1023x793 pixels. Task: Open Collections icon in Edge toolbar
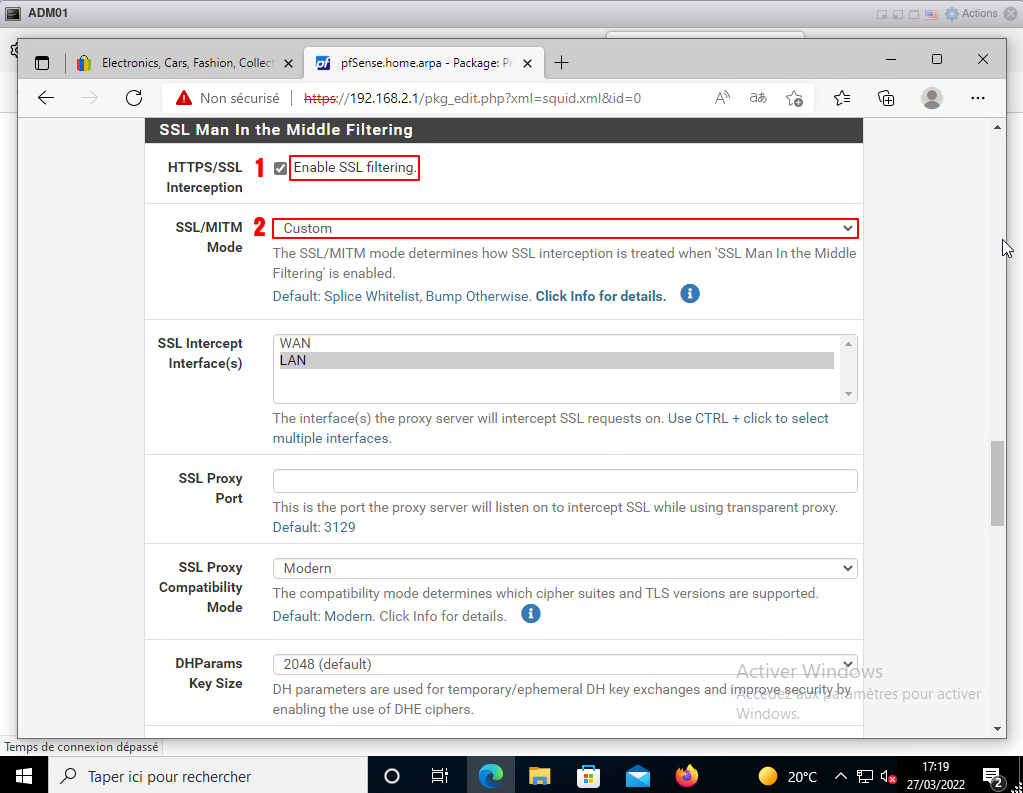(886, 98)
